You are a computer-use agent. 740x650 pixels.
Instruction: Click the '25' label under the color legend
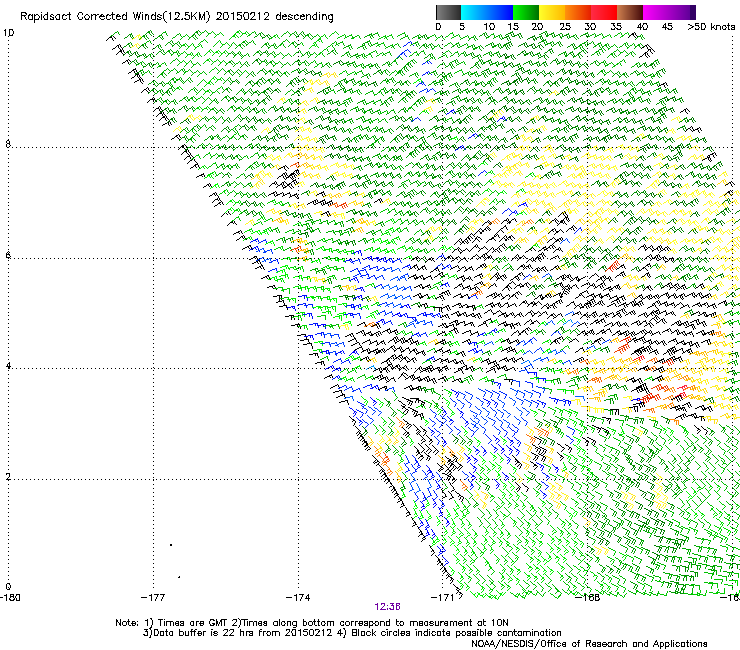pyautogui.click(x=565, y=27)
